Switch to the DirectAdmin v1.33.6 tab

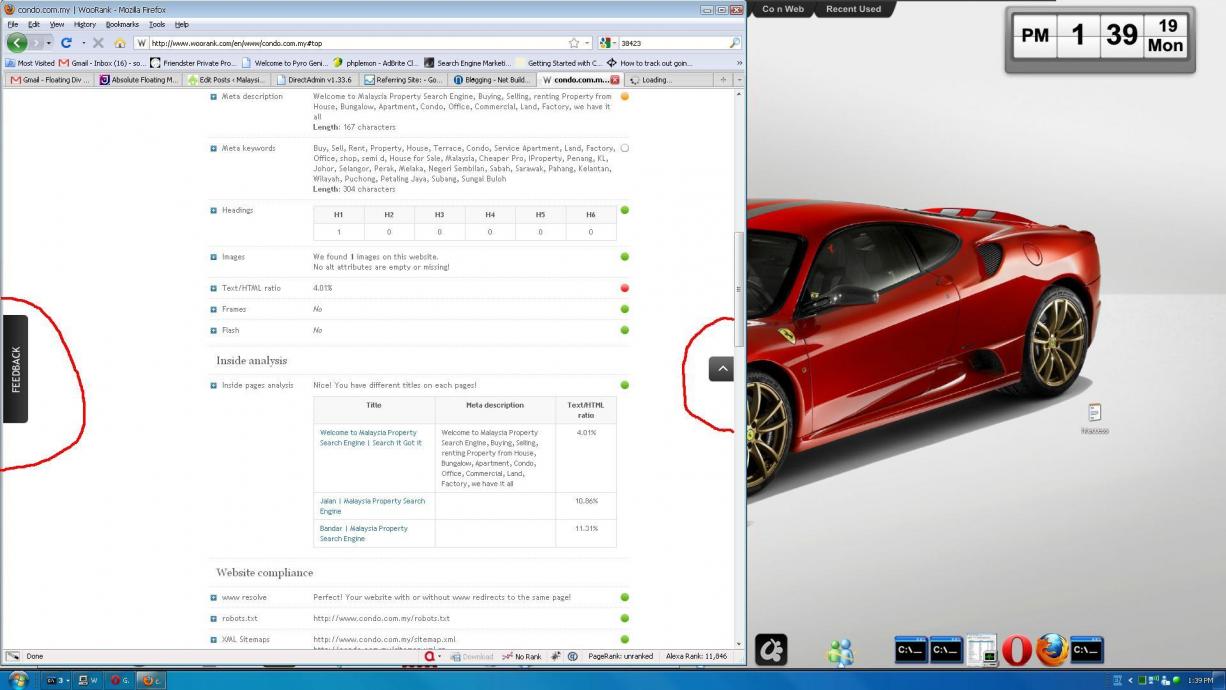click(x=315, y=80)
